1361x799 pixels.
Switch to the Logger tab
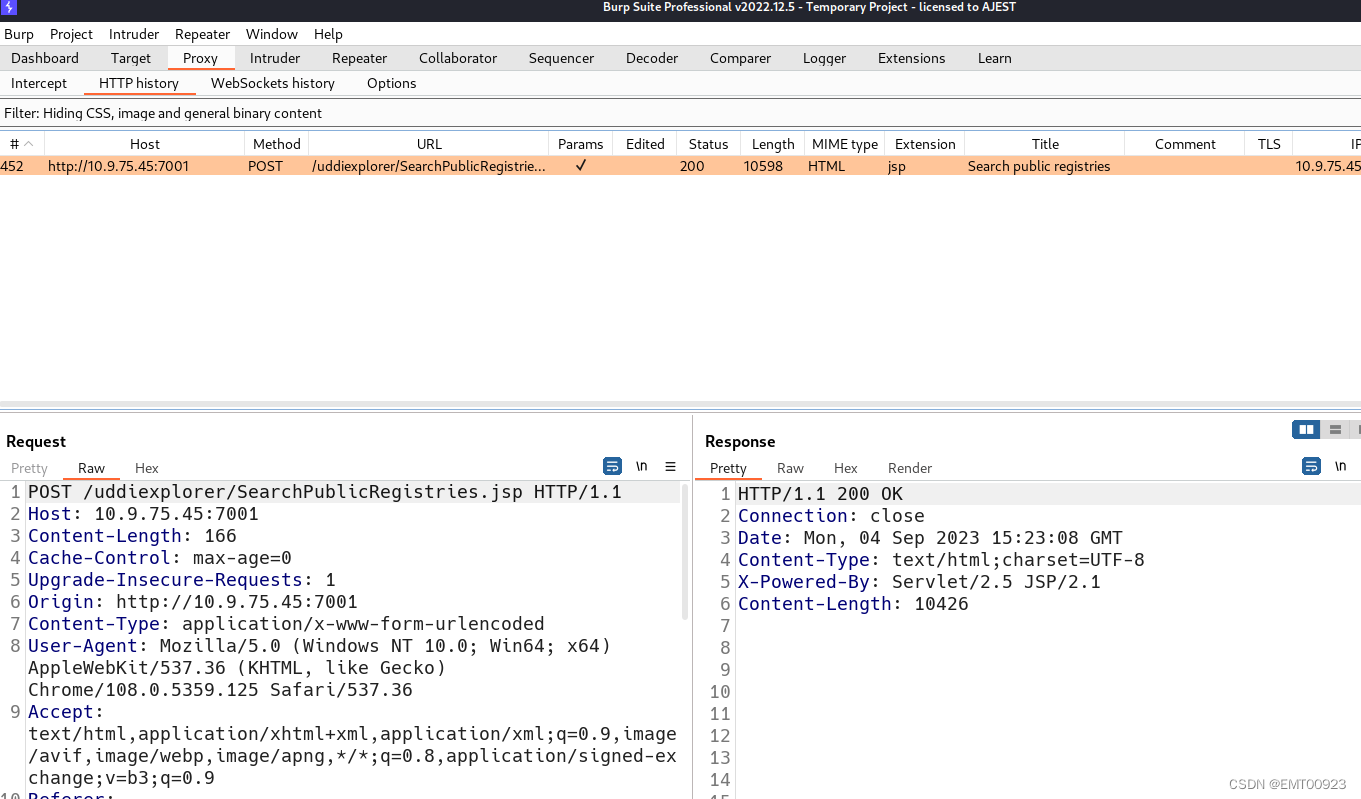824,58
